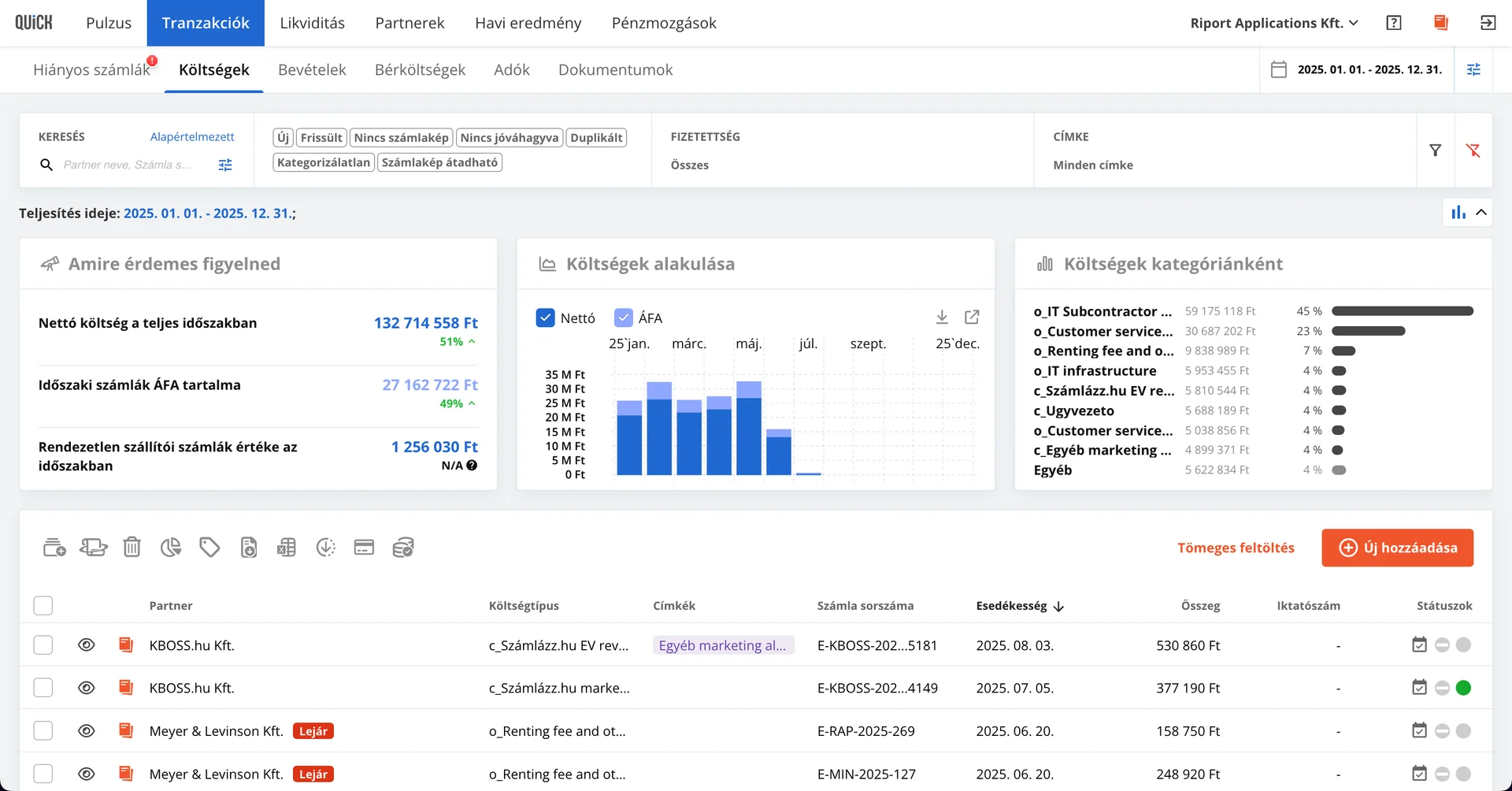Viewport: 1512px width, 791px height.
Task: Uncheck the Nettó chart checkbox
Action: point(545,318)
